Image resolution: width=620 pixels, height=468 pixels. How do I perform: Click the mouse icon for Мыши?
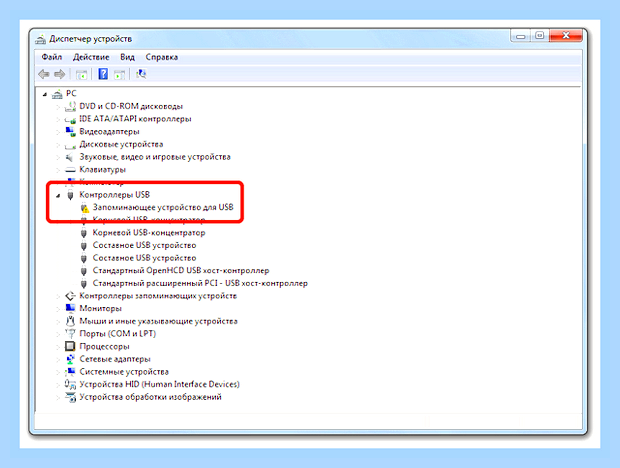(70, 321)
